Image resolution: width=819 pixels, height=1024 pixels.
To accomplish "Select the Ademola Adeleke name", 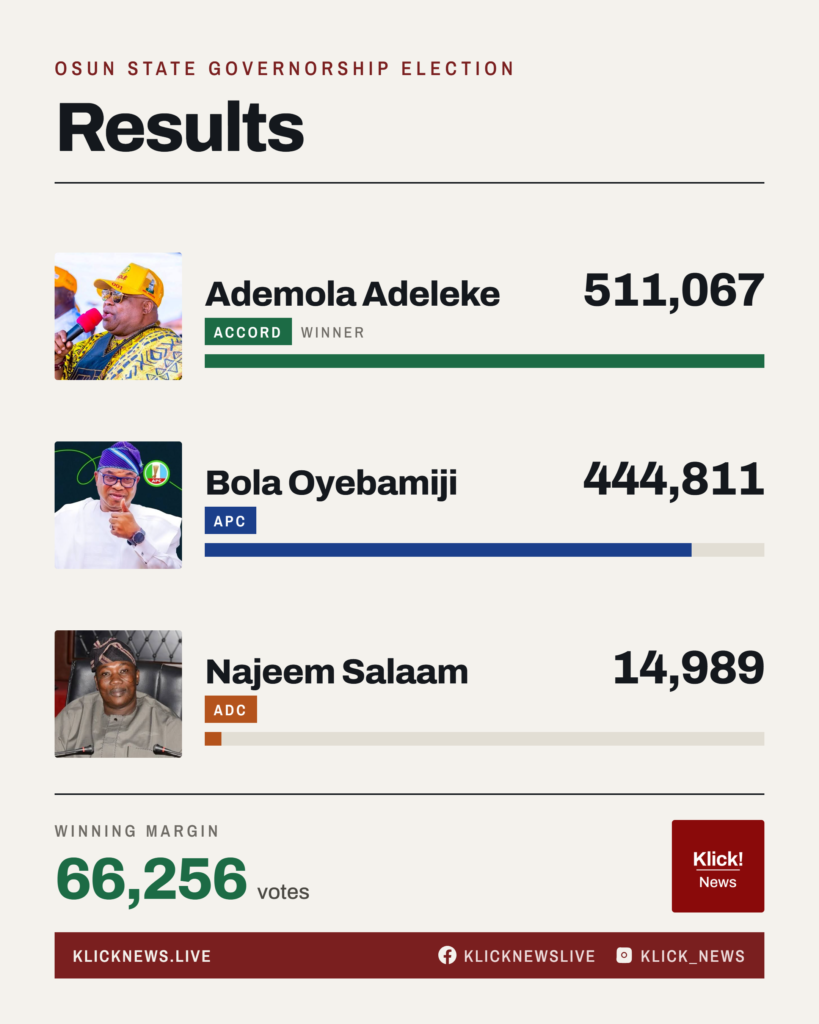I will pos(353,294).
